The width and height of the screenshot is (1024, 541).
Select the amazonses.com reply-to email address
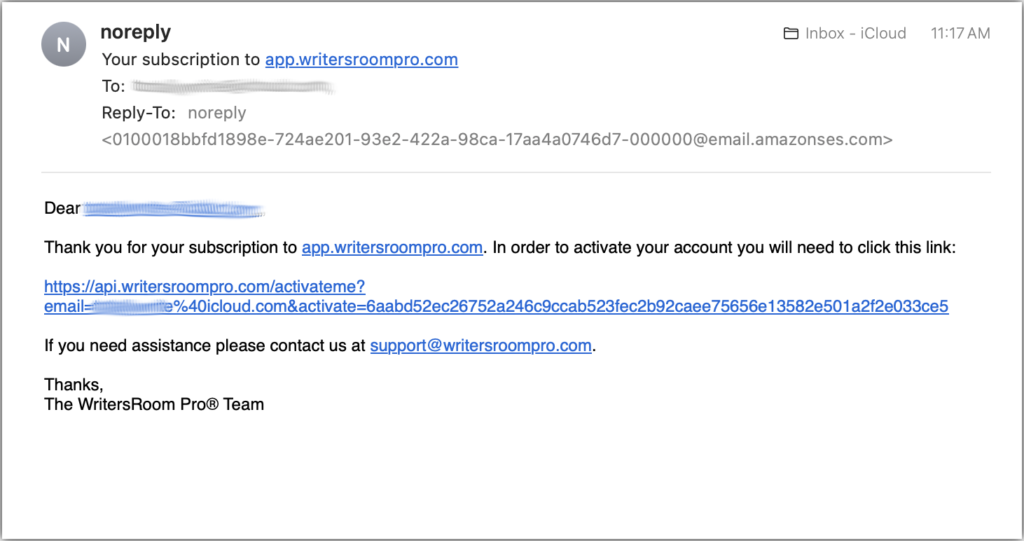tap(497, 139)
